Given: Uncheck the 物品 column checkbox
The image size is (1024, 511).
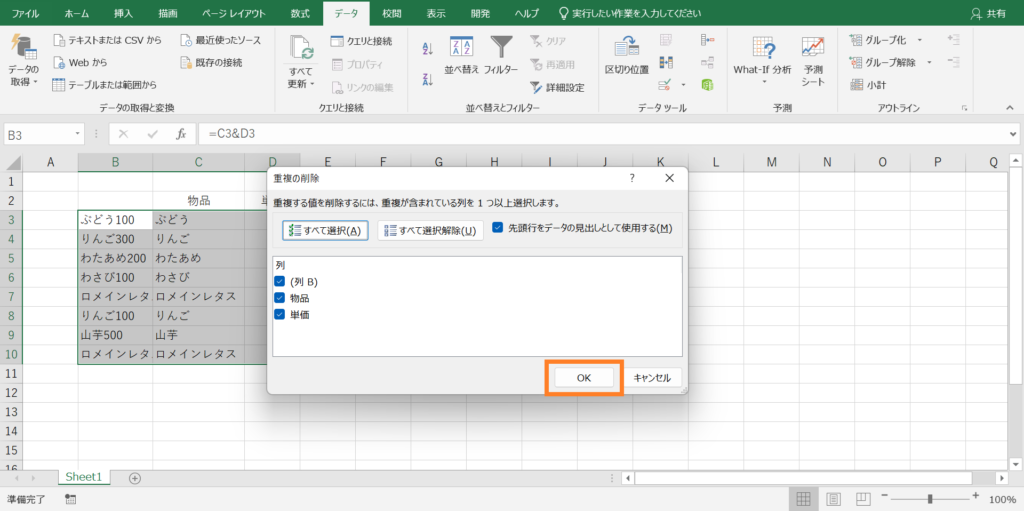Looking at the screenshot, I should coord(280,298).
